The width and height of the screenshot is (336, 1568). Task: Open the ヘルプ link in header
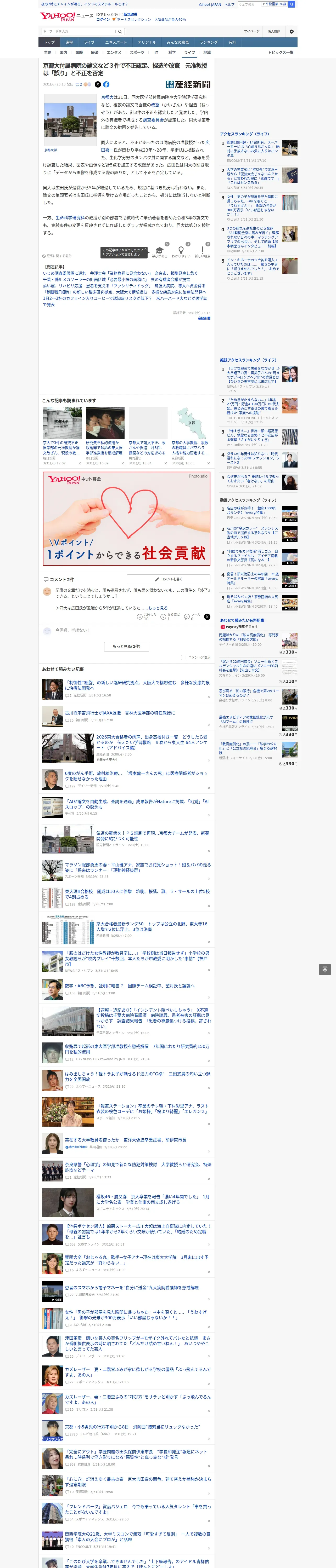[229, 4]
